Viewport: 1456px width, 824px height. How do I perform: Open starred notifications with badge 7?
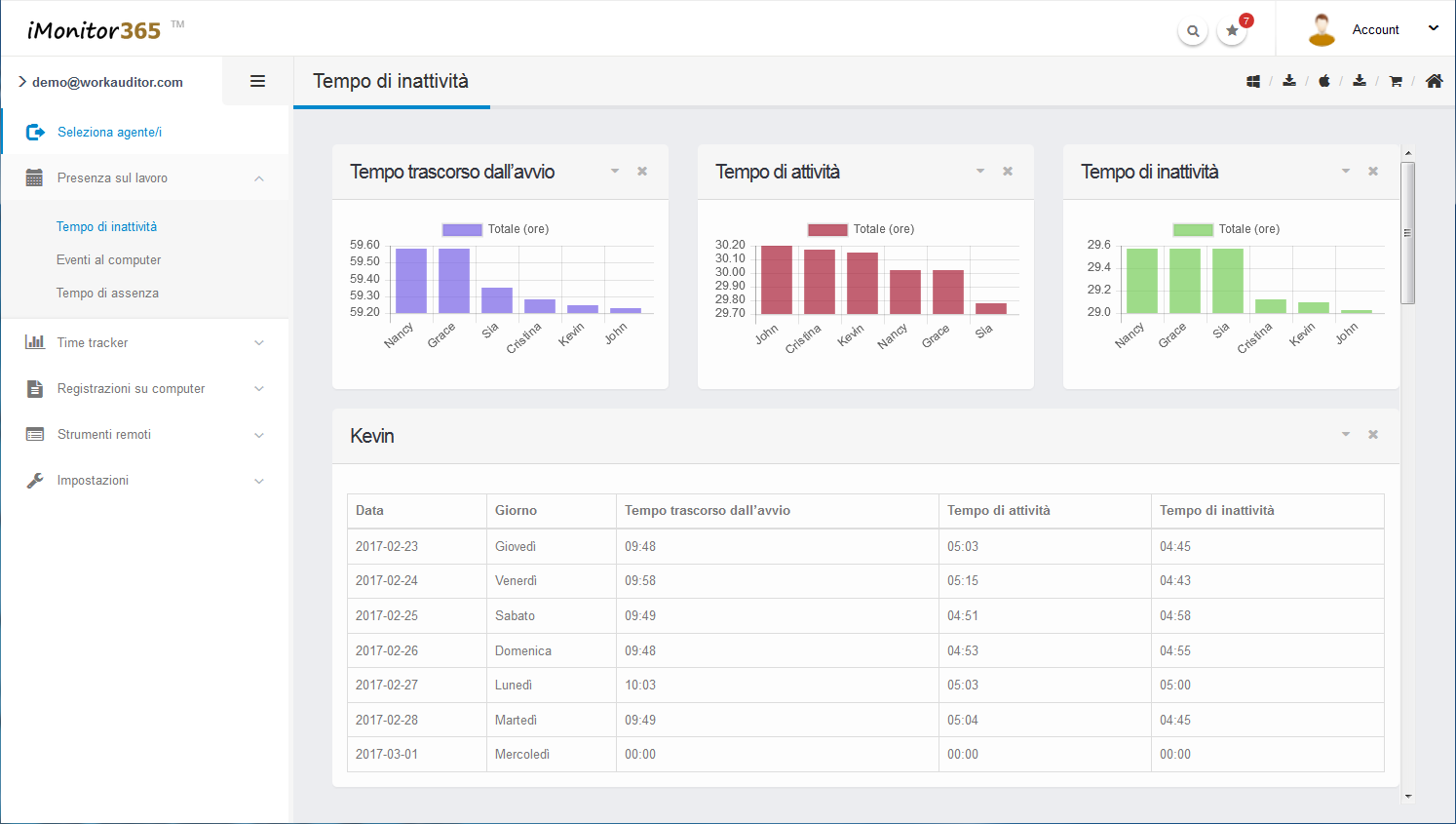pyautogui.click(x=1233, y=31)
